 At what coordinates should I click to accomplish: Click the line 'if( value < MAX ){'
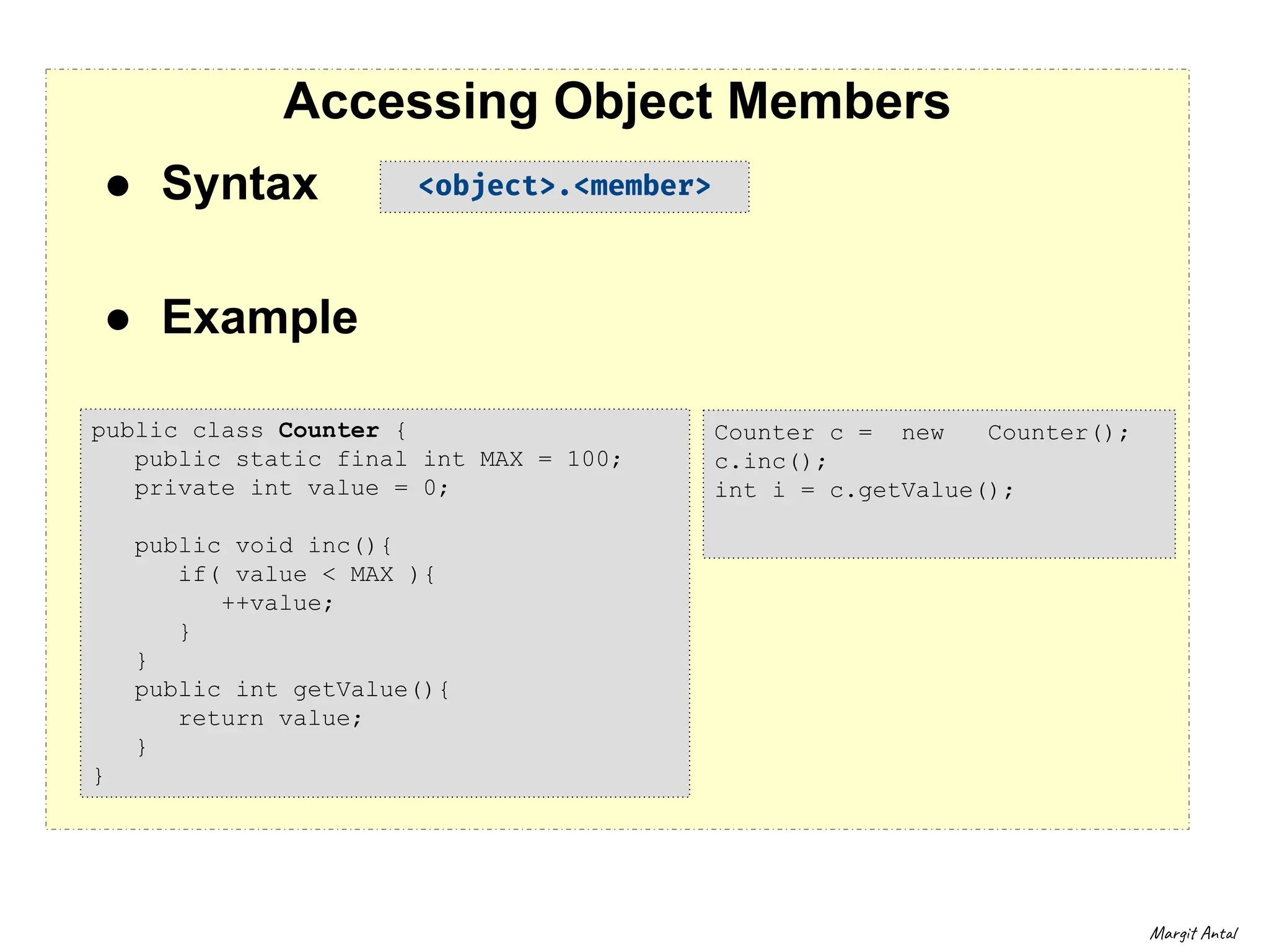pyautogui.click(x=307, y=574)
